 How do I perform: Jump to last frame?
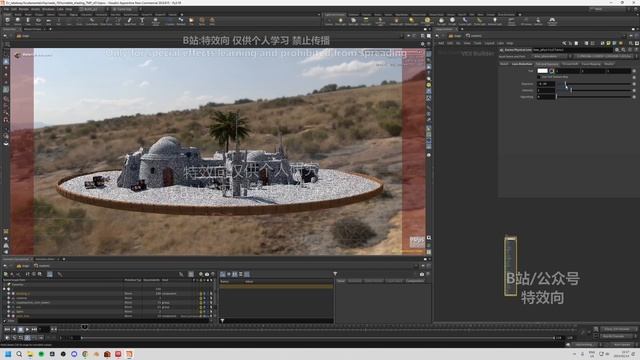(x=34, y=329)
